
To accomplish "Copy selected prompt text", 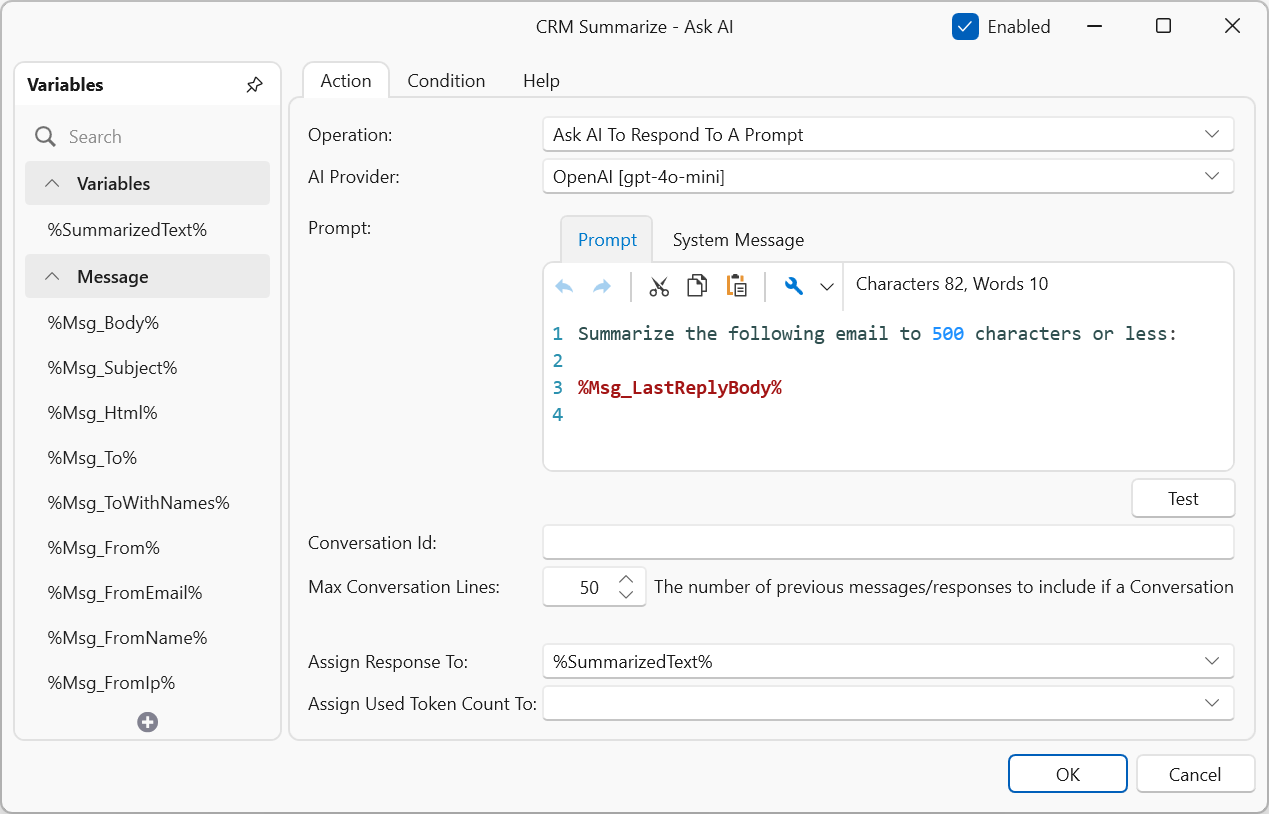I will (697, 286).
